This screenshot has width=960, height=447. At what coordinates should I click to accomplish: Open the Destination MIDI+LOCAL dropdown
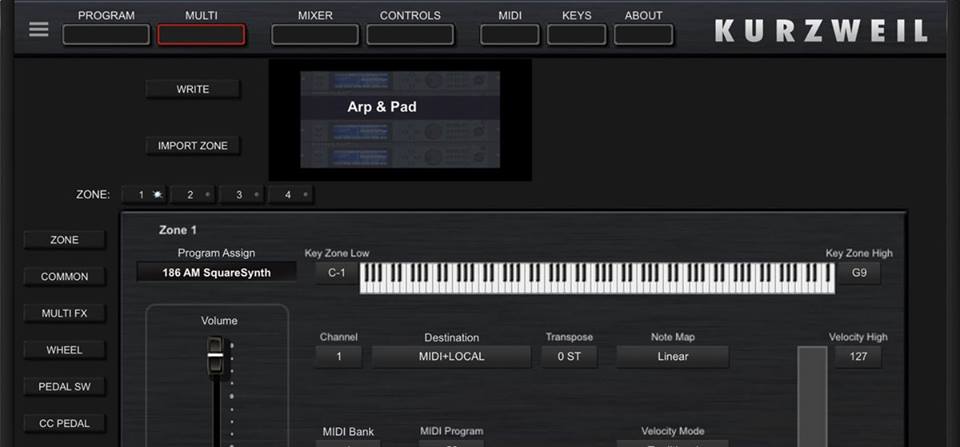point(451,356)
